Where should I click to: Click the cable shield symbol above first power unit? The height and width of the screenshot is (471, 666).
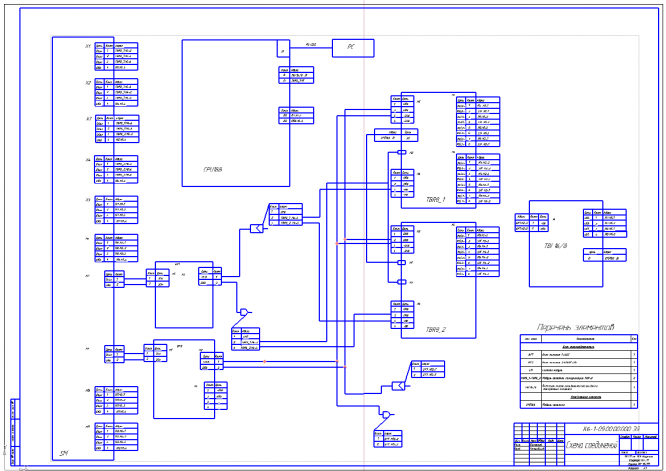pos(257,228)
